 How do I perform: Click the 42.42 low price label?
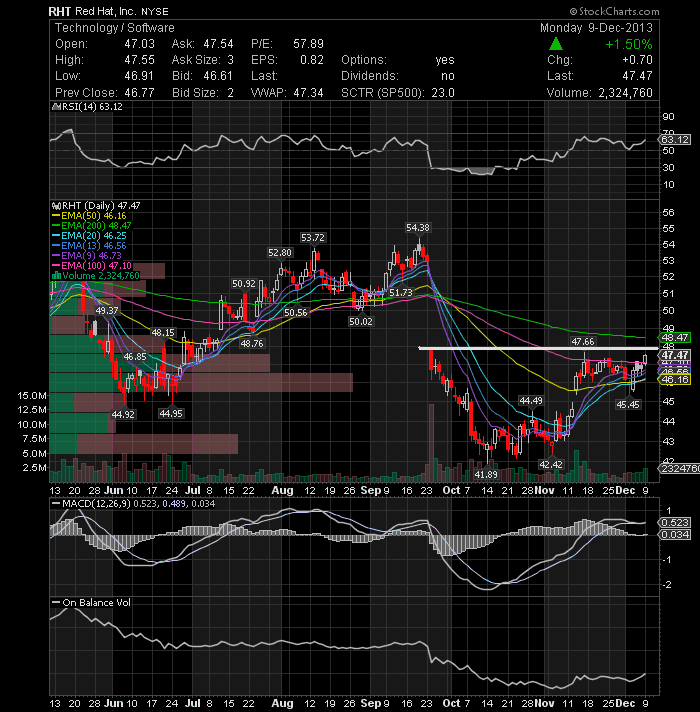[551, 465]
